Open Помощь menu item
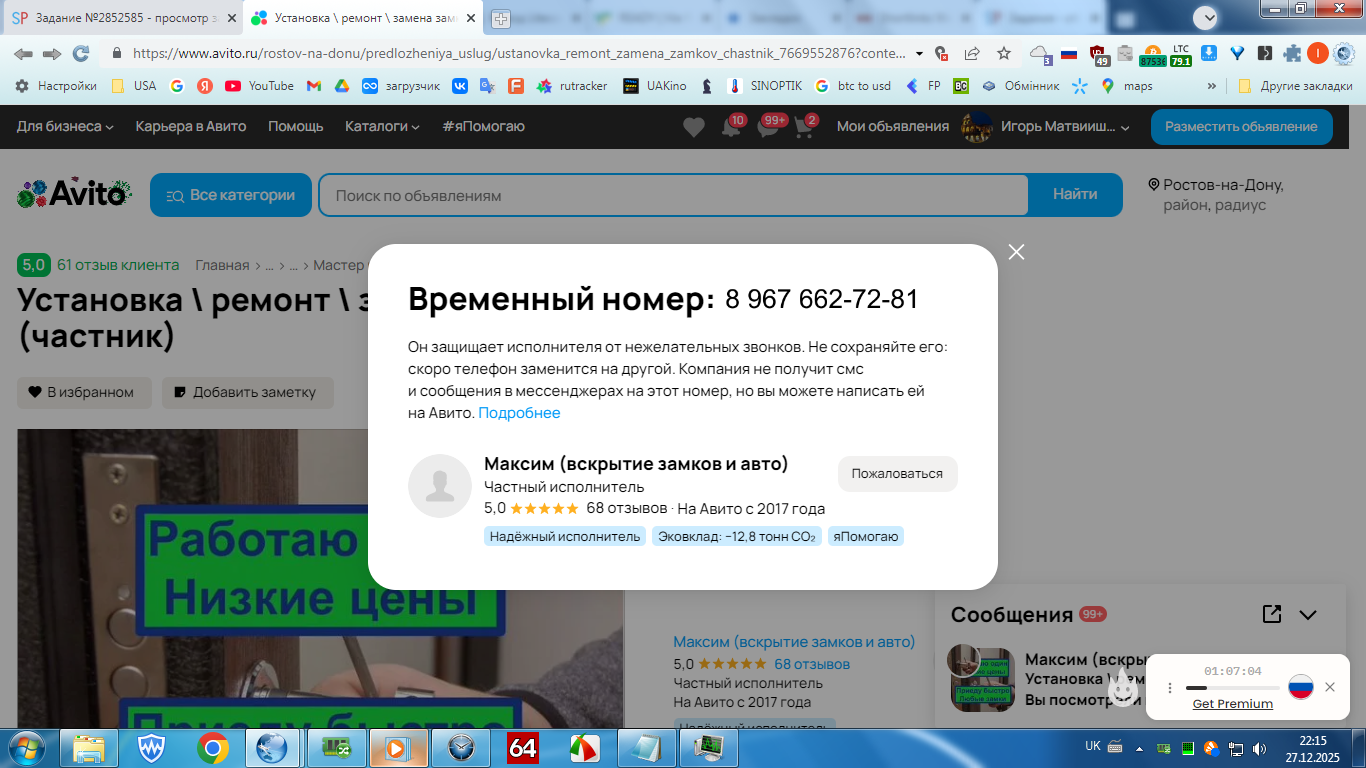The image size is (1366, 768). [x=296, y=126]
